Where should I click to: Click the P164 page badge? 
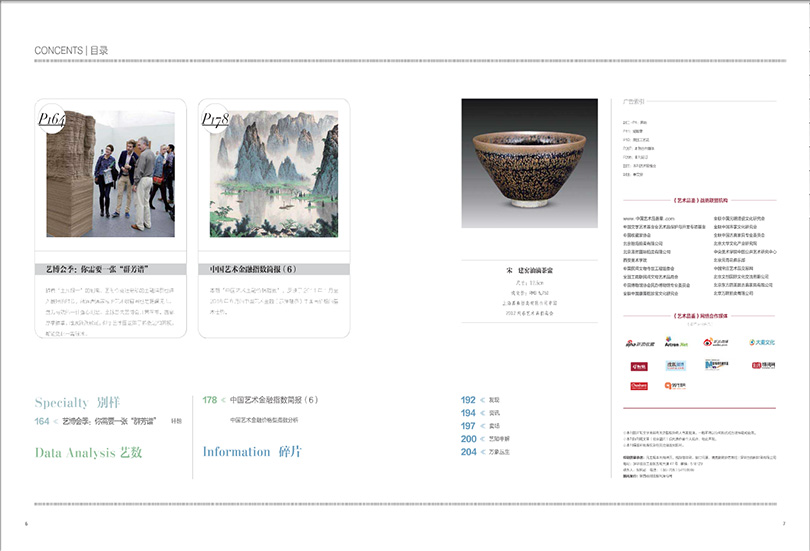point(51,119)
